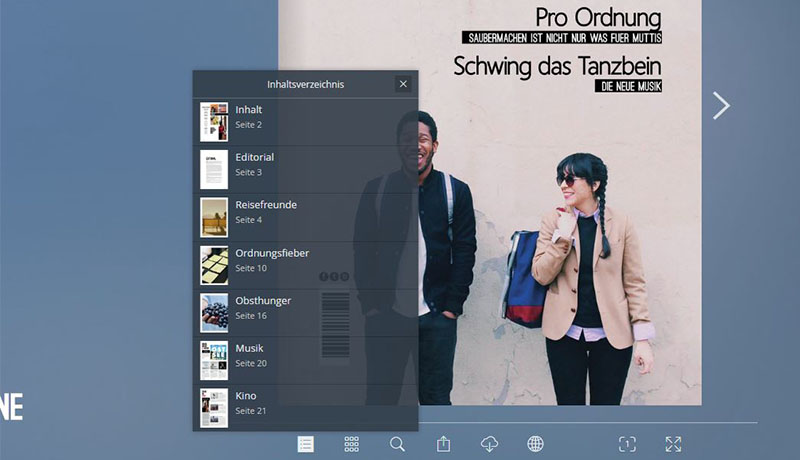Click the share icon
The height and width of the screenshot is (460, 800).
point(443,444)
